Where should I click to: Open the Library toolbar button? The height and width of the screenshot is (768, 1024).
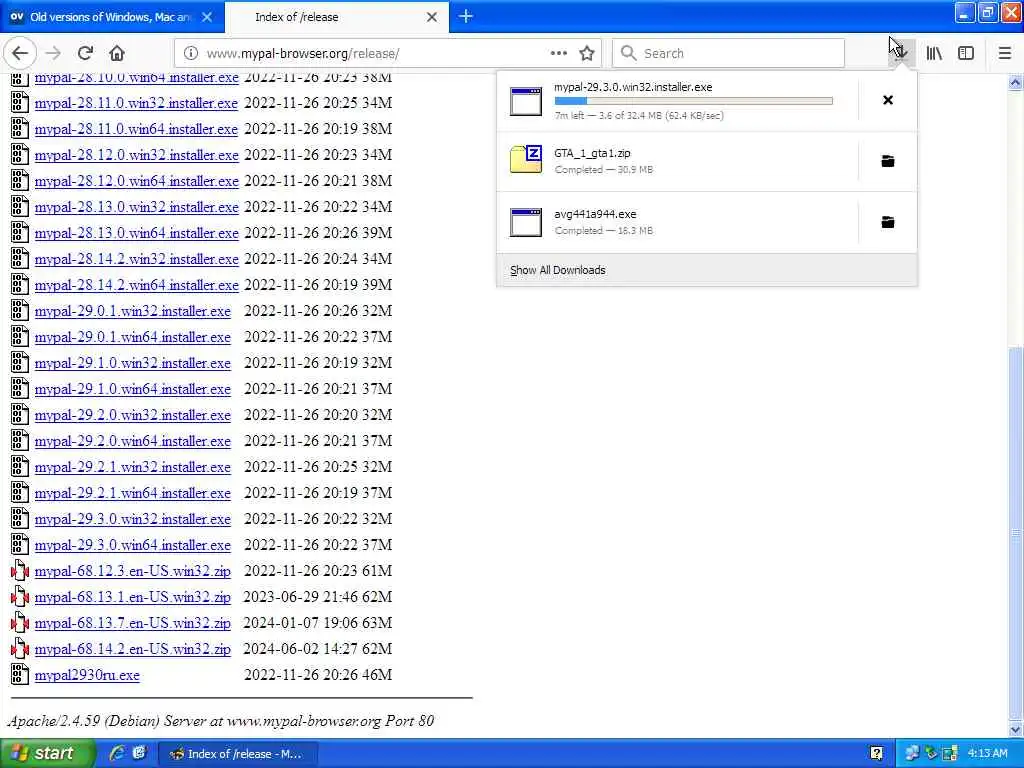[934, 53]
